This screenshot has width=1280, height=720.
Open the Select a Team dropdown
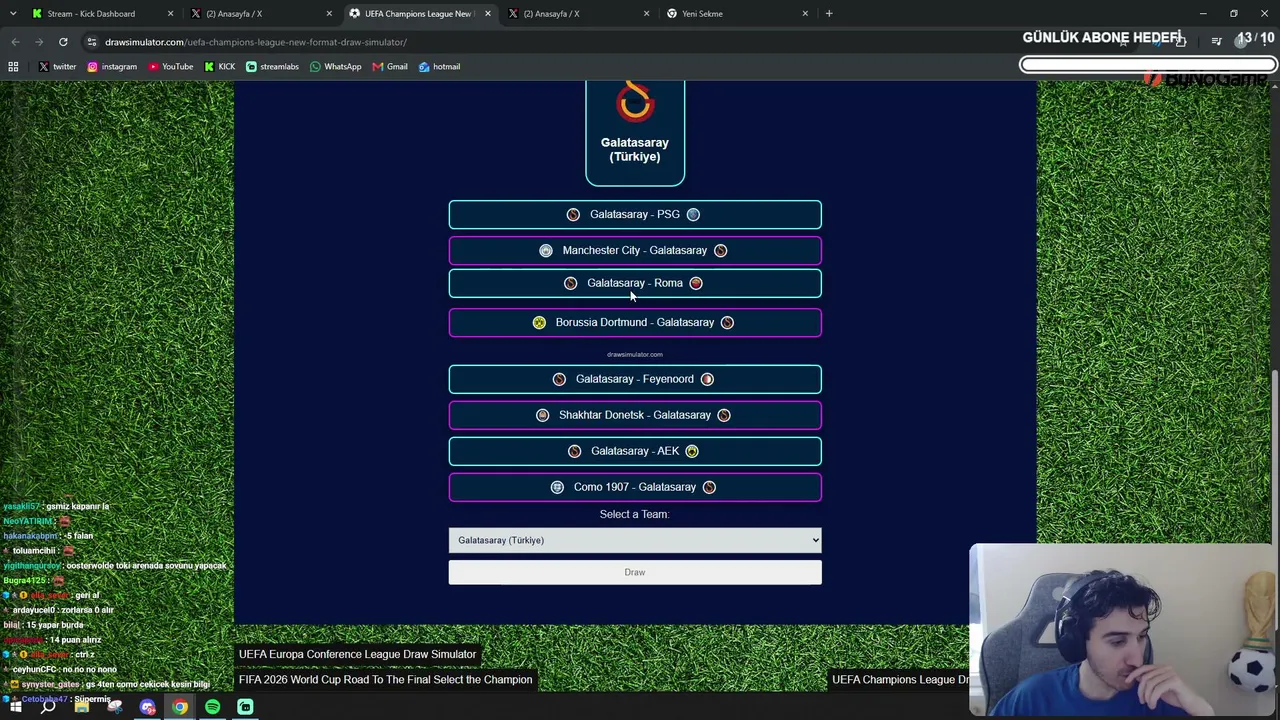click(x=635, y=540)
